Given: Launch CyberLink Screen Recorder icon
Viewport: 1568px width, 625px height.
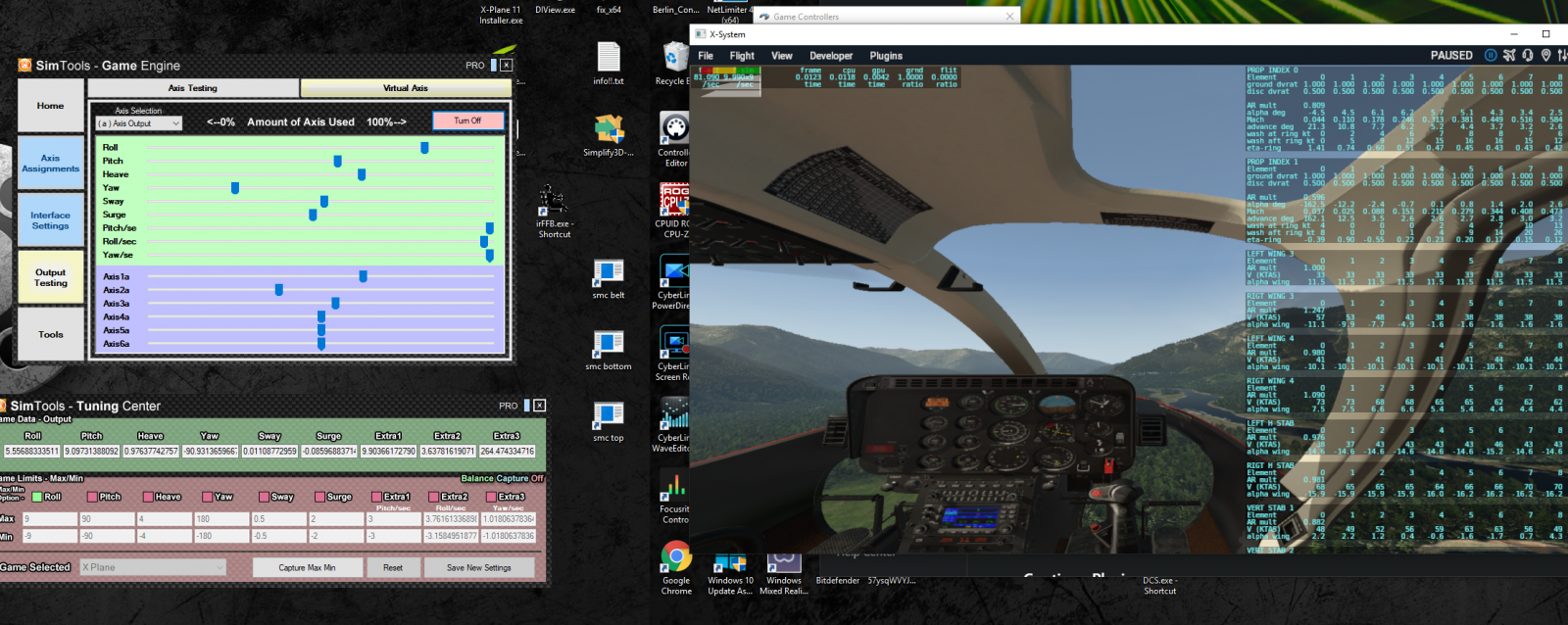Looking at the screenshot, I should tap(674, 354).
